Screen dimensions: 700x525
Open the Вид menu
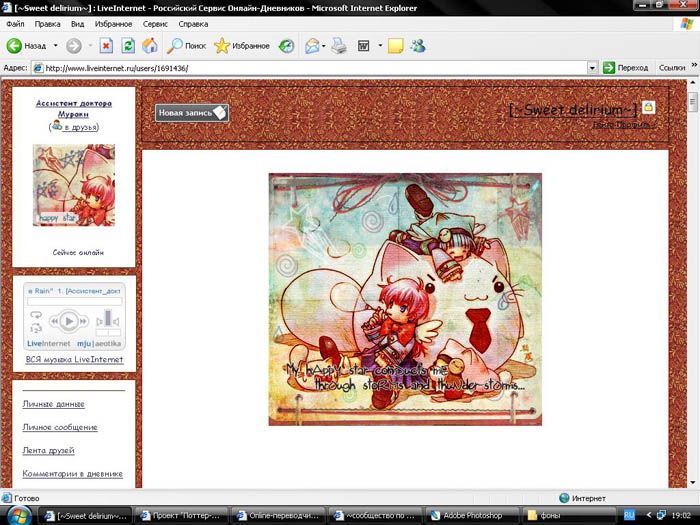click(x=77, y=24)
